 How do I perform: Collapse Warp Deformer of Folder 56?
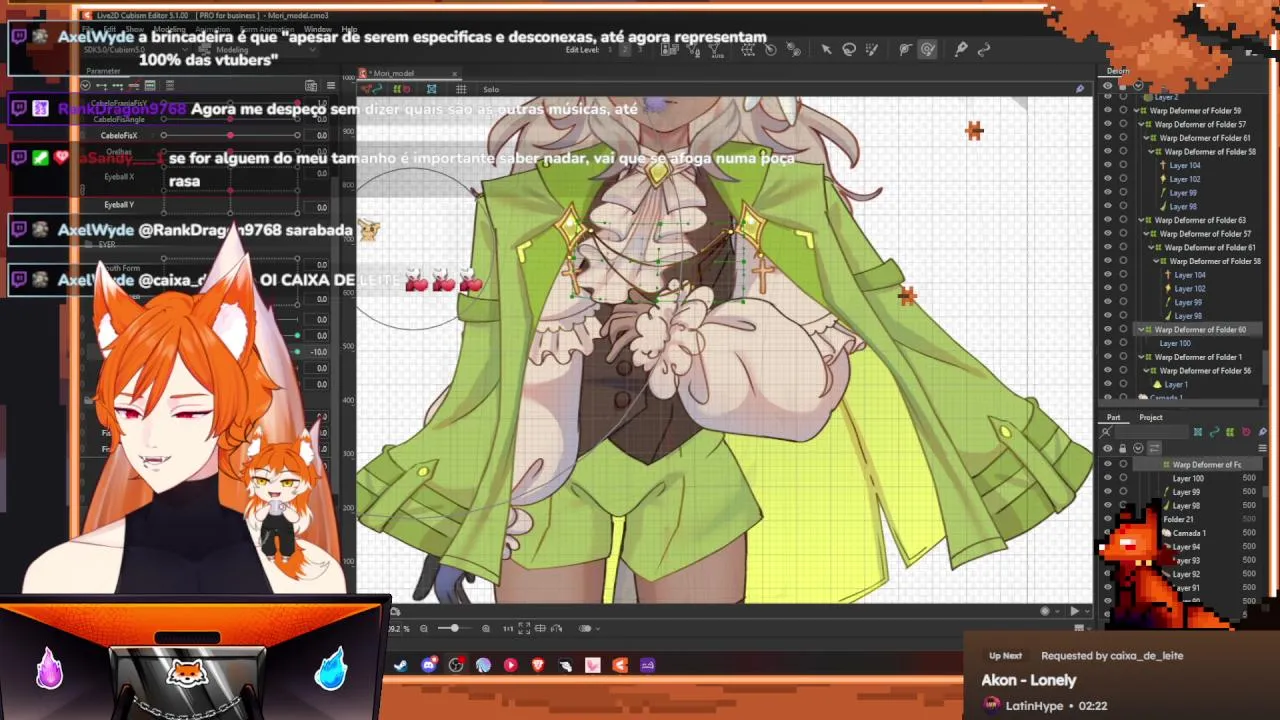(x=1147, y=370)
